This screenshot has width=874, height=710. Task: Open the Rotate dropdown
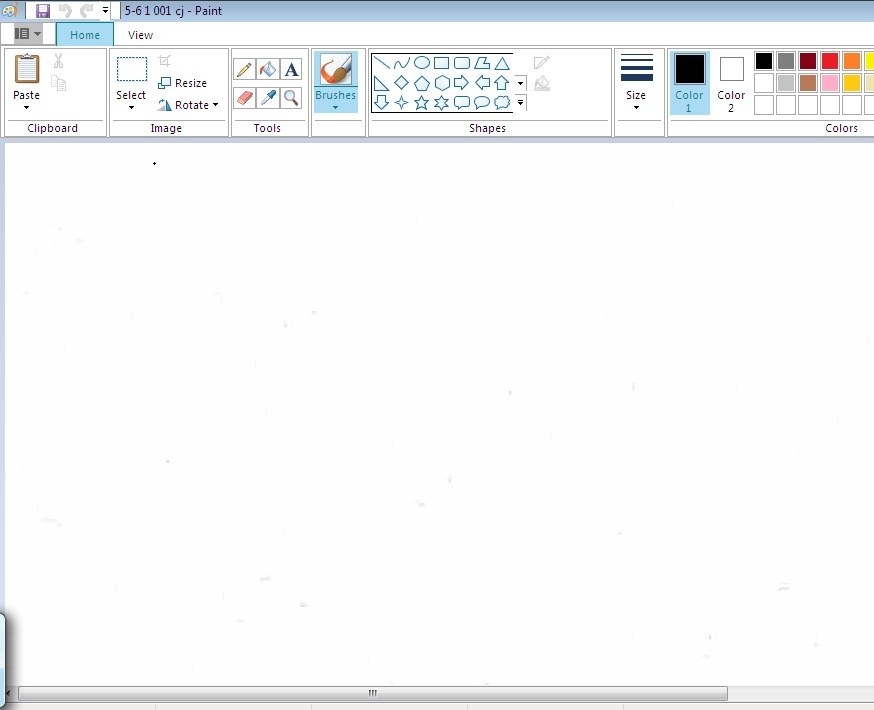click(x=188, y=105)
